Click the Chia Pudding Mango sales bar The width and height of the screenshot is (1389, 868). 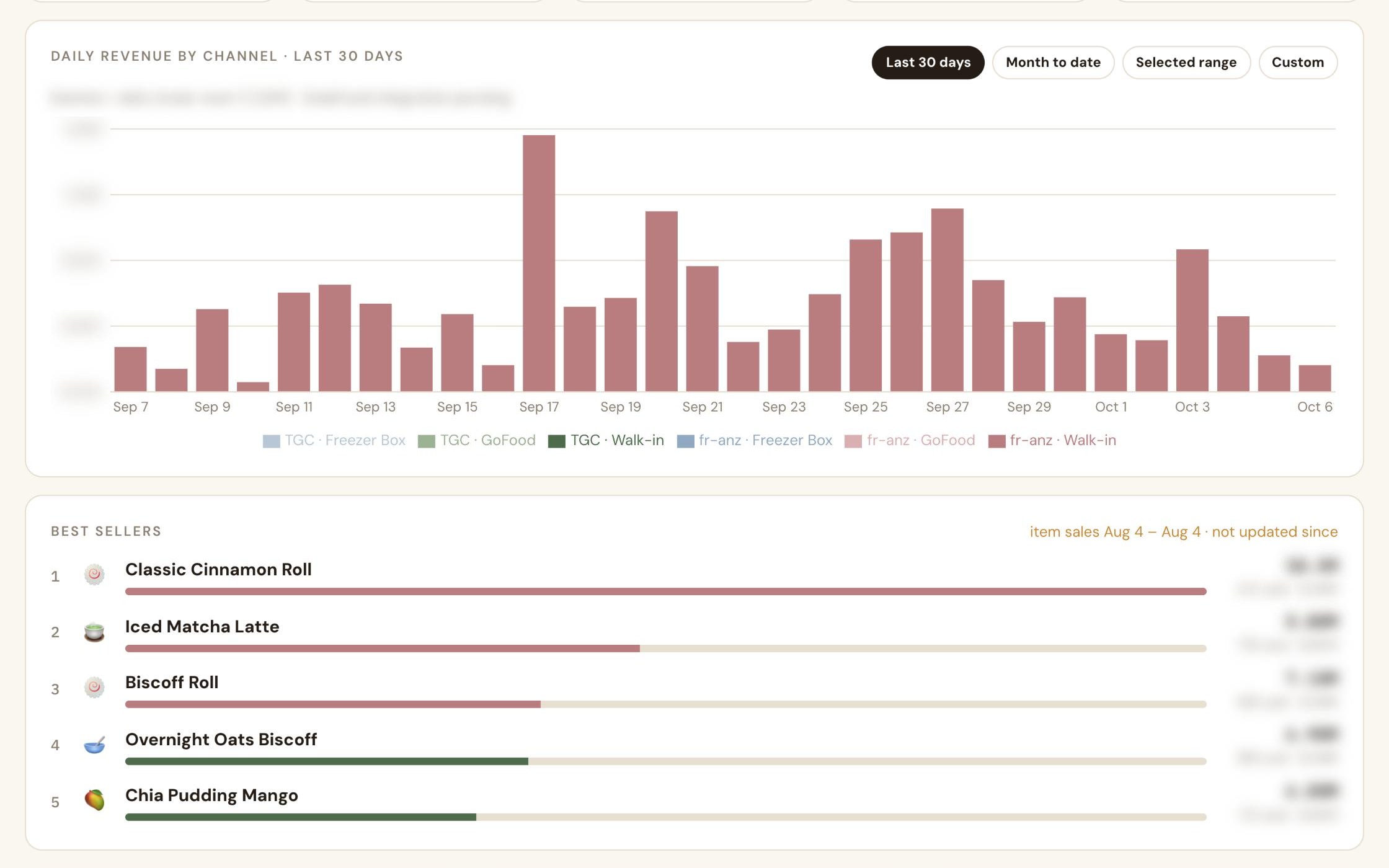pos(666,817)
